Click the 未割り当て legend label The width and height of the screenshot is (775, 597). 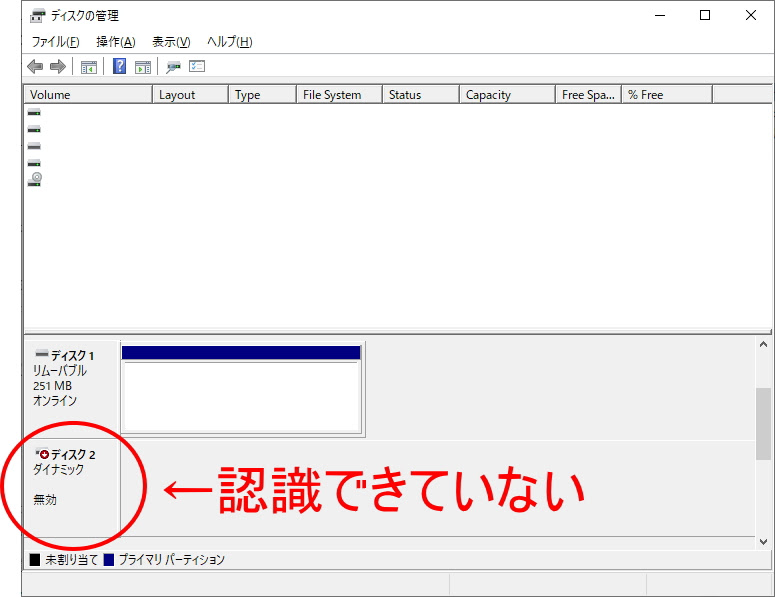point(71,559)
